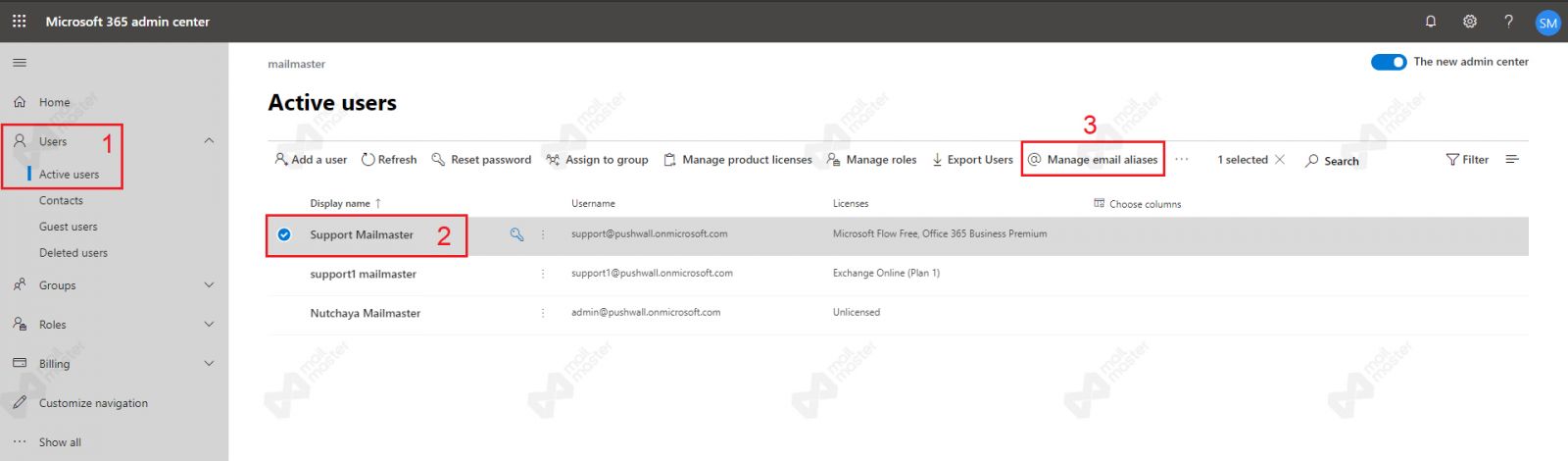Click Manage product licenses
The width and height of the screenshot is (1568, 461).
pos(738,159)
